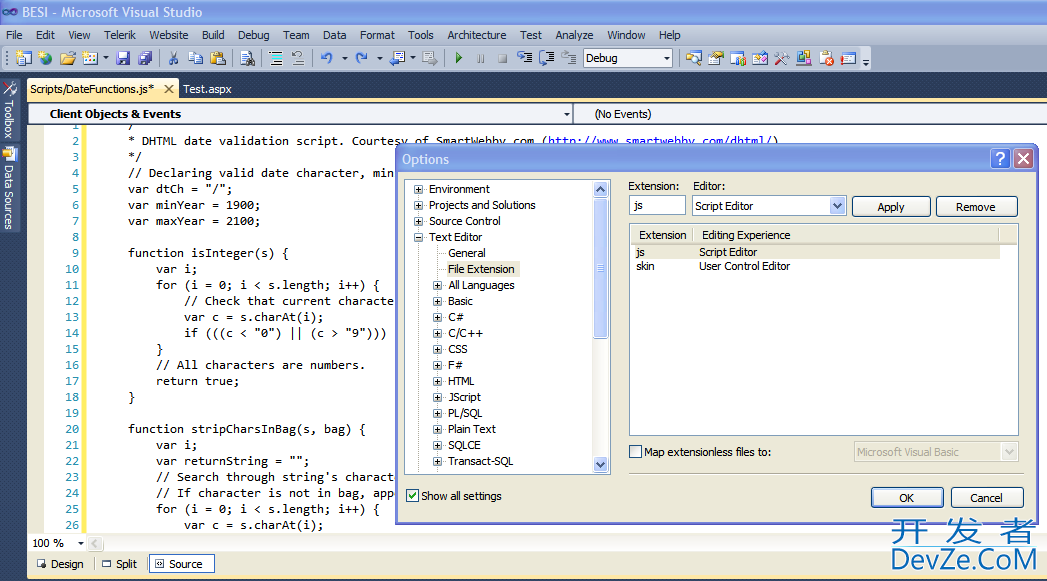The width and height of the screenshot is (1047, 581).
Task: Click the Undo arrow icon
Action: 326,59
